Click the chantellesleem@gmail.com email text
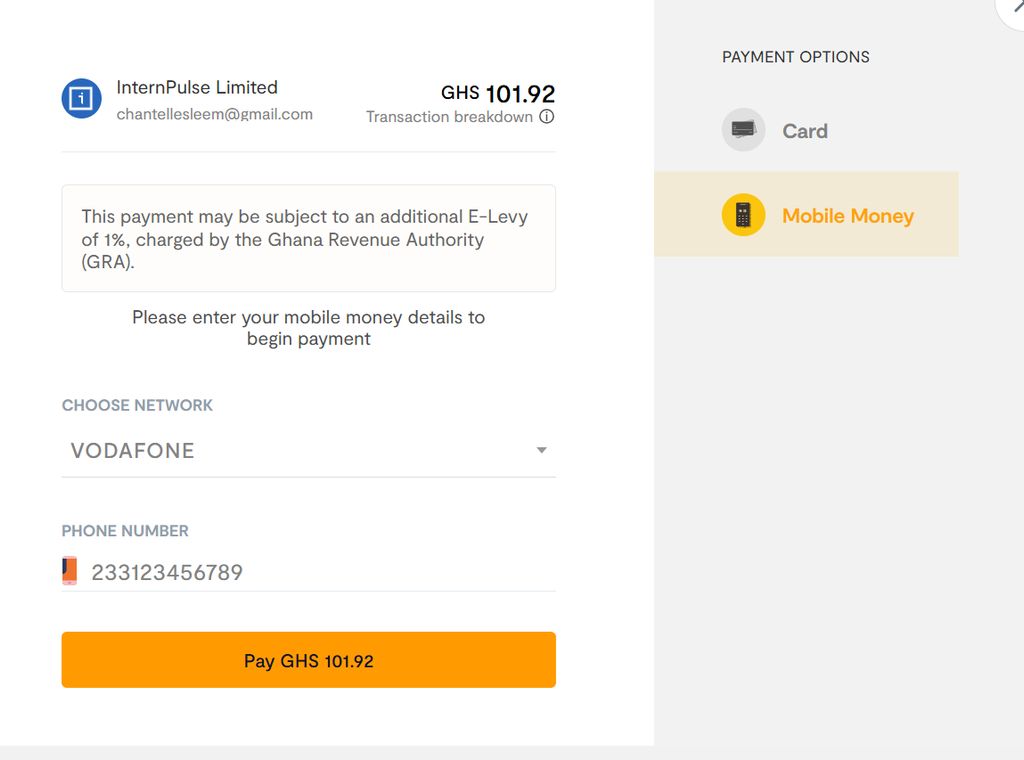This screenshot has width=1024, height=760. click(214, 114)
